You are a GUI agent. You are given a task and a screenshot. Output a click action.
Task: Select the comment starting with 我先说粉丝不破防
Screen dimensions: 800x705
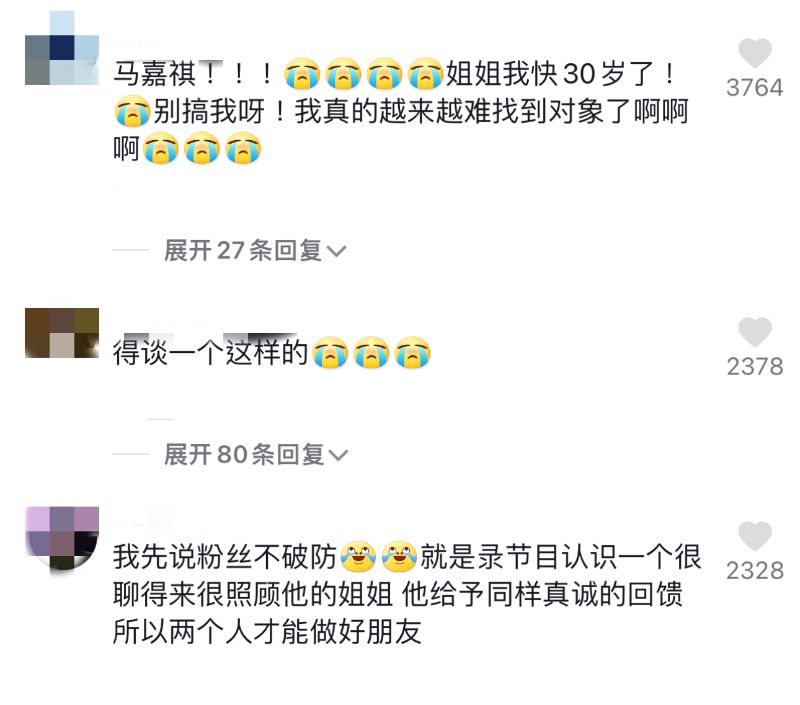point(407,594)
